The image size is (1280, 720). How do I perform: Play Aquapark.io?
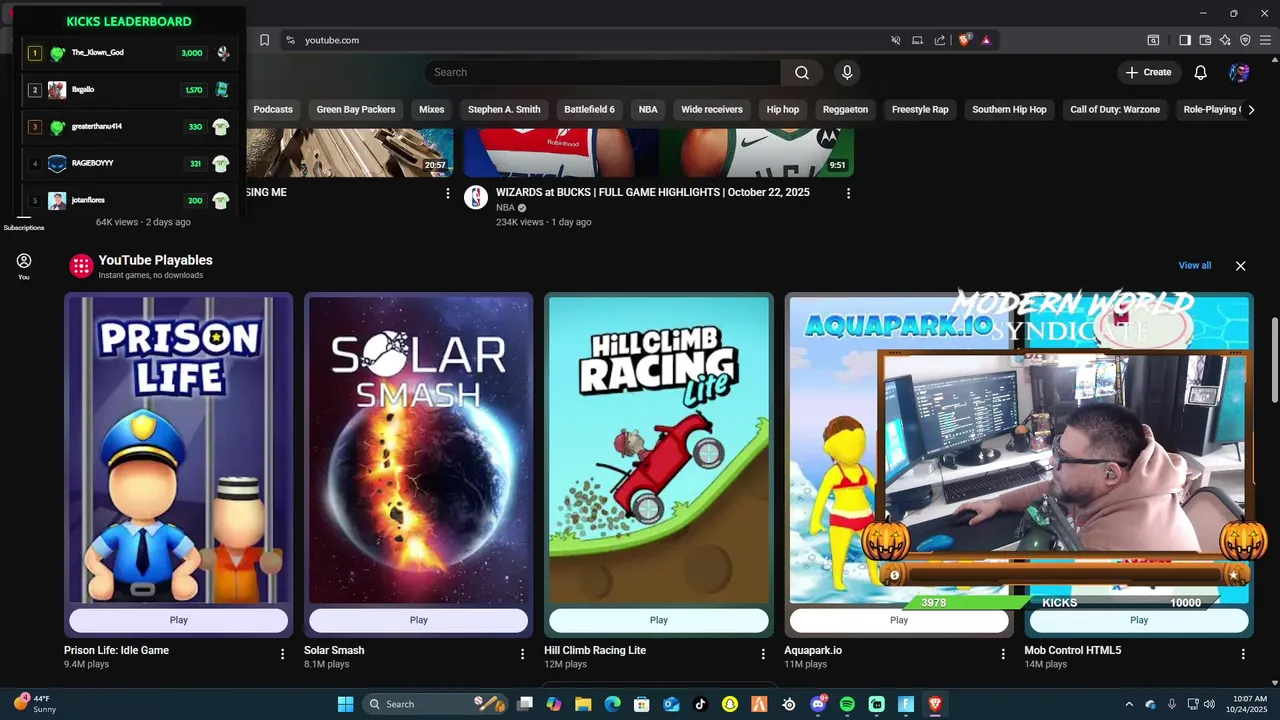pyautogui.click(x=898, y=620)
